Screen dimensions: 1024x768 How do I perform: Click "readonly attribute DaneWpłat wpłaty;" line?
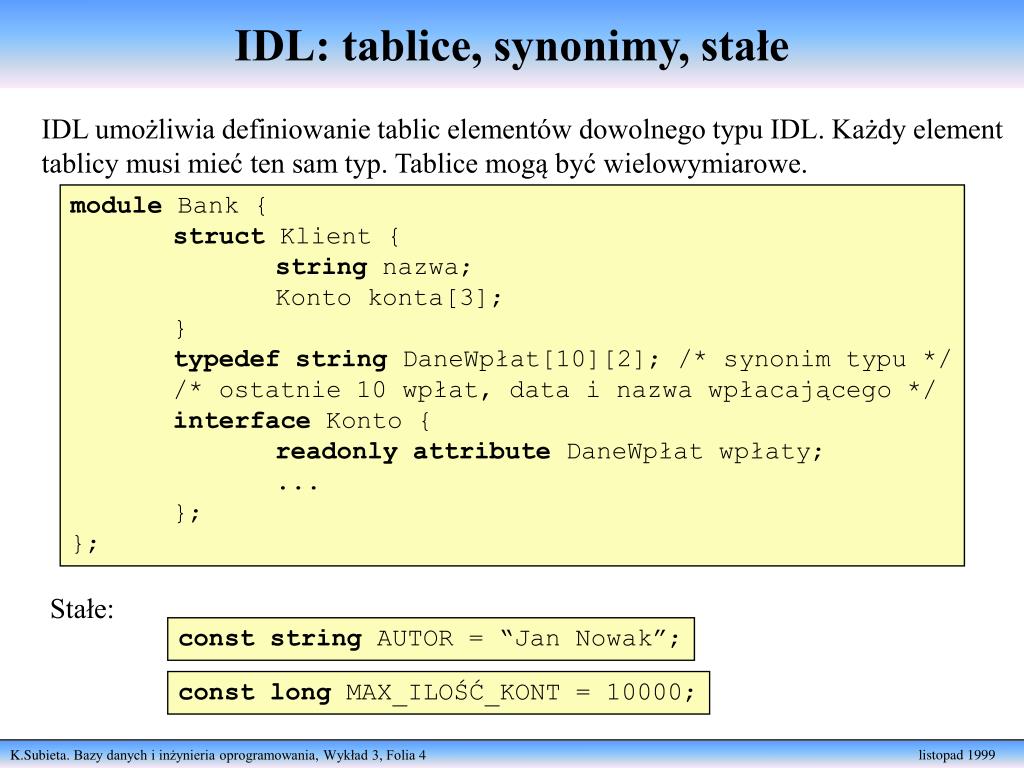click(x=549, y=452)
